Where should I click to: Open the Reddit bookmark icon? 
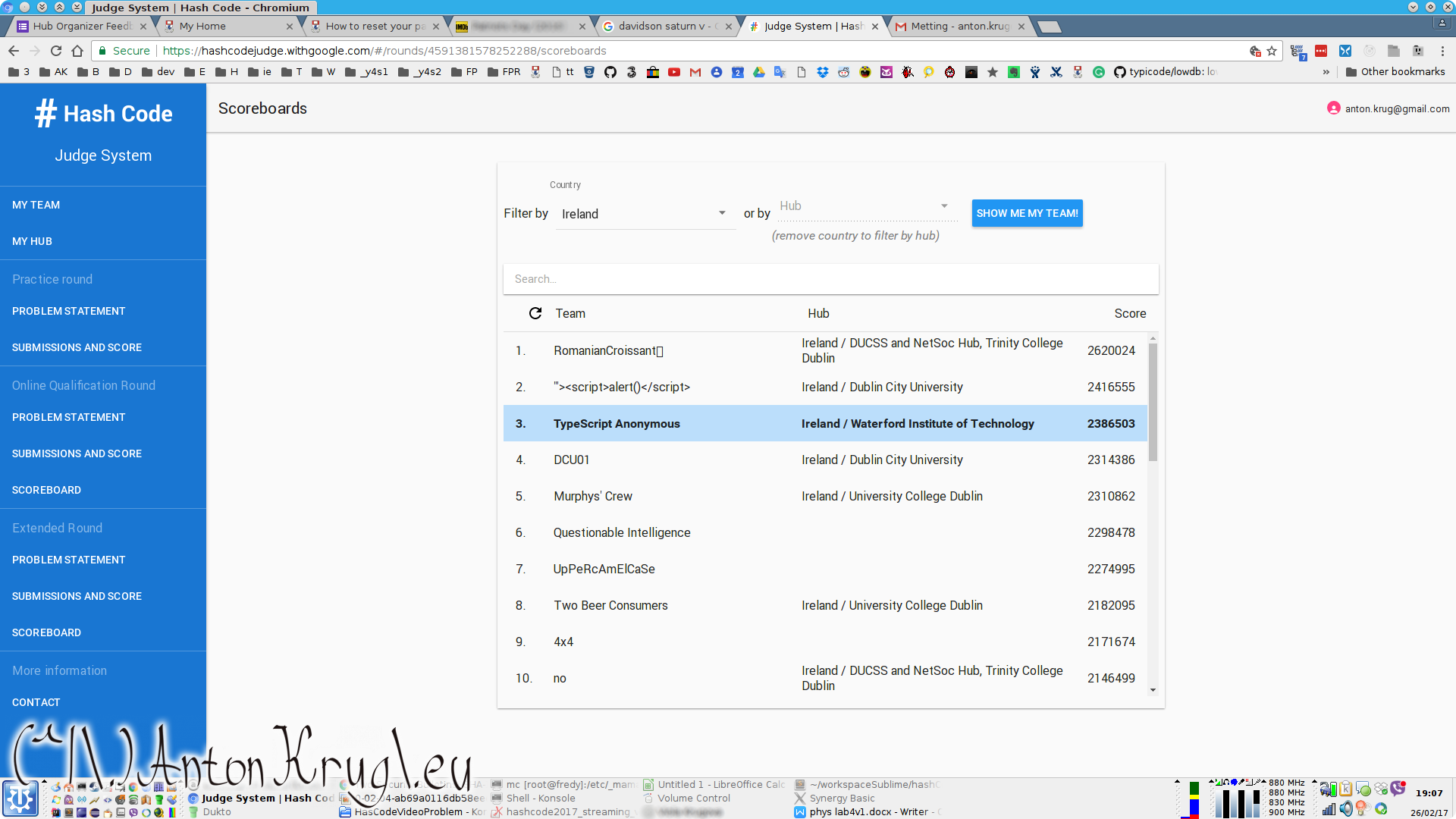click(x=844, y=72)
